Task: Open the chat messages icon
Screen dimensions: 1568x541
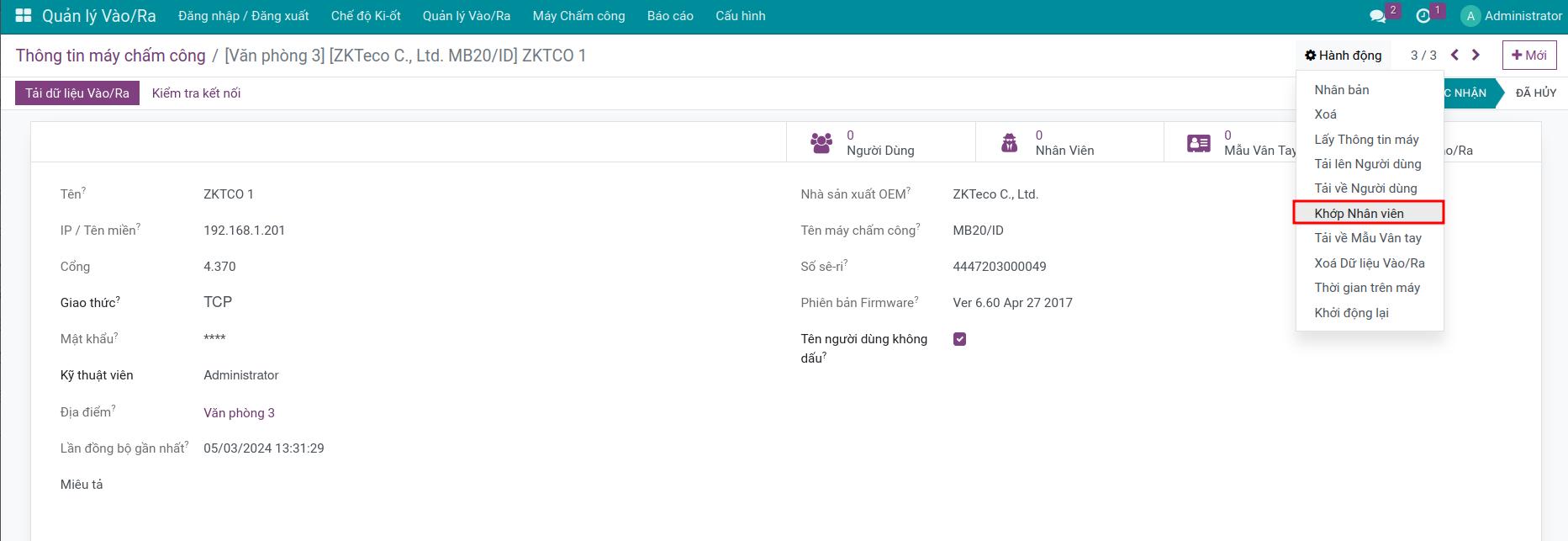Action: click(x=1377, y=16)
